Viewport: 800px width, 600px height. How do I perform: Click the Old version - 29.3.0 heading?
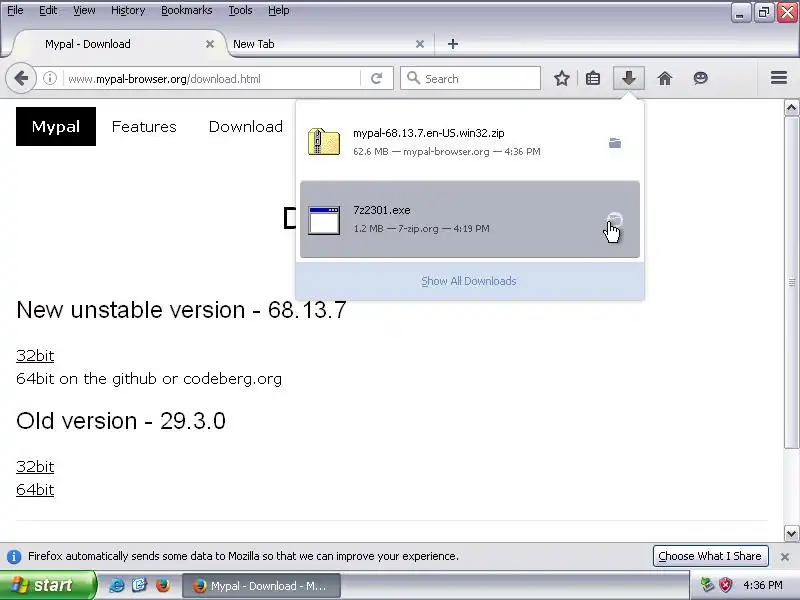tap(121, 421)
